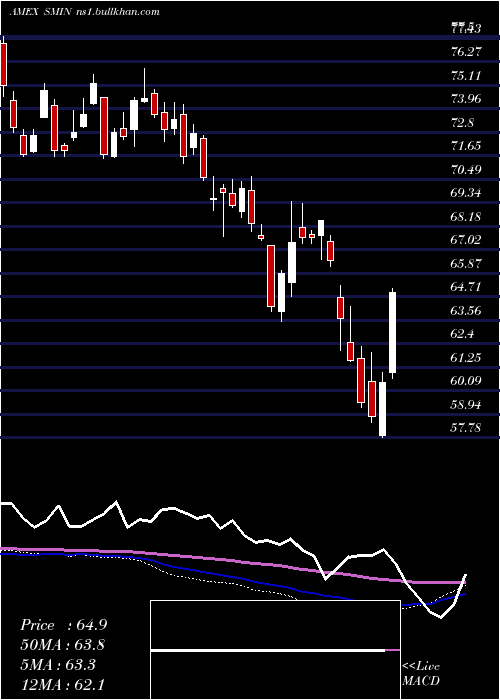Click the 64.71 price axis label

tap(466, 287)
